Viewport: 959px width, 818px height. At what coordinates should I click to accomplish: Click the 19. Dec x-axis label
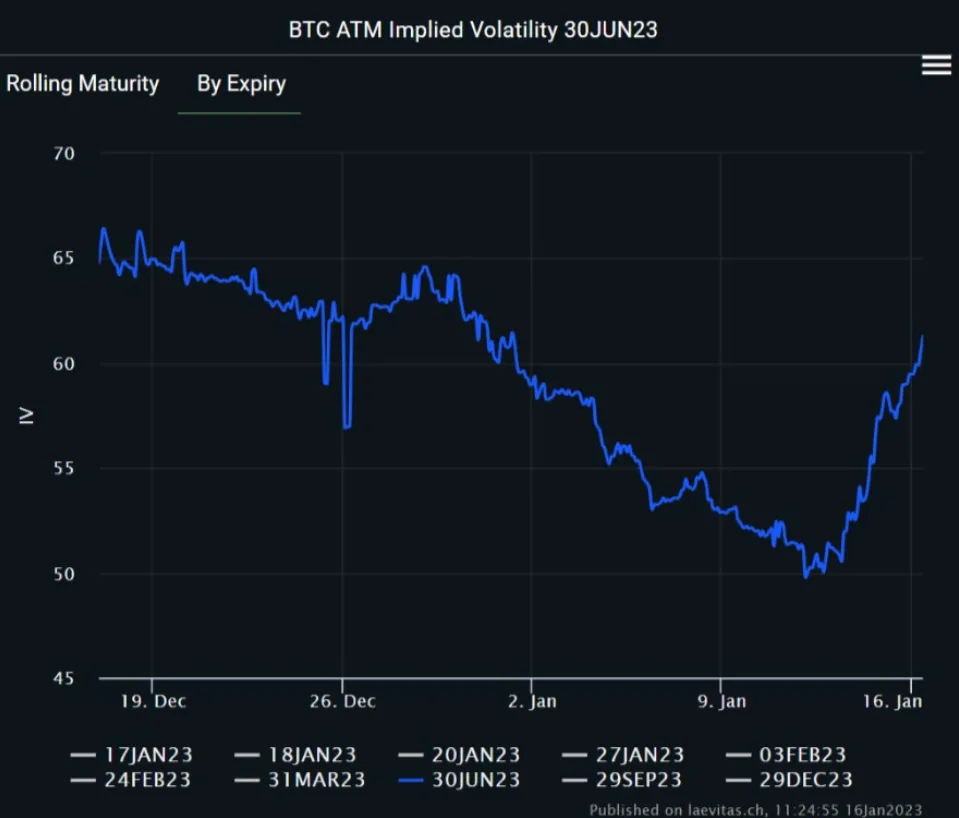153,701
